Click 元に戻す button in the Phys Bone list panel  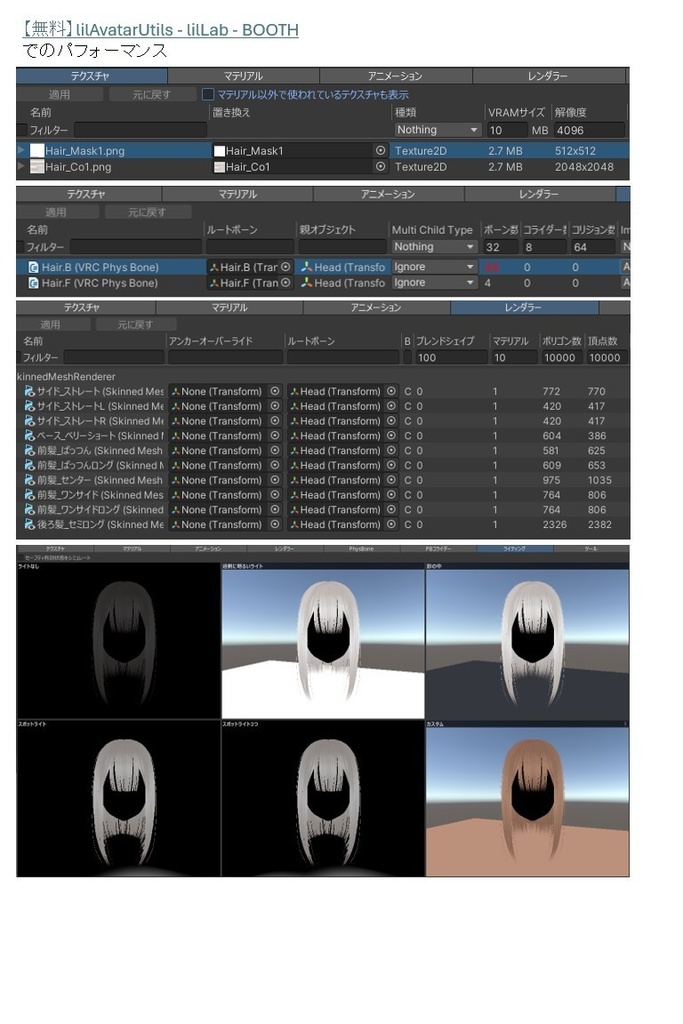coord(148,212)
